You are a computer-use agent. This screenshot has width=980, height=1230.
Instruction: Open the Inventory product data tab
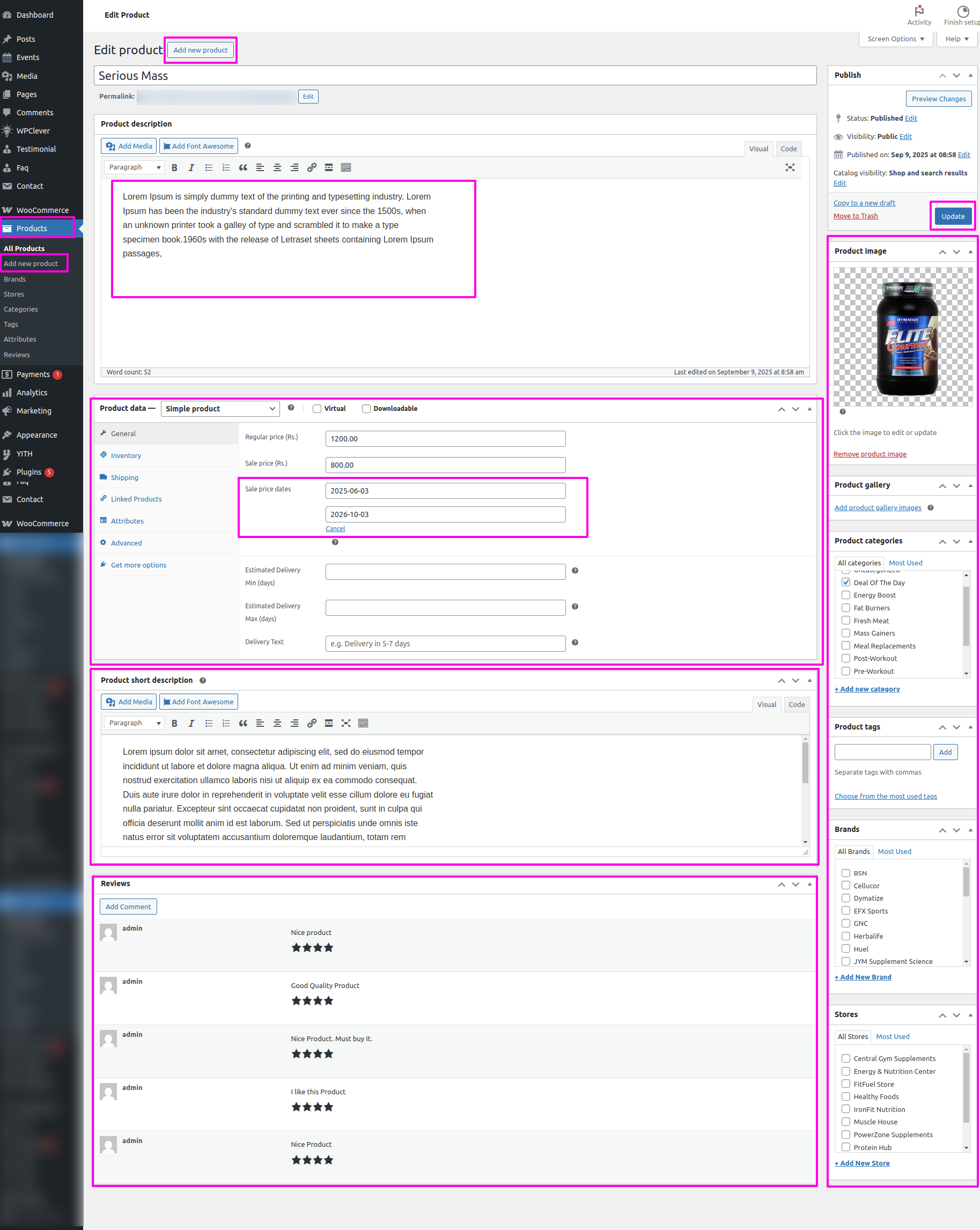click(126, 456)
